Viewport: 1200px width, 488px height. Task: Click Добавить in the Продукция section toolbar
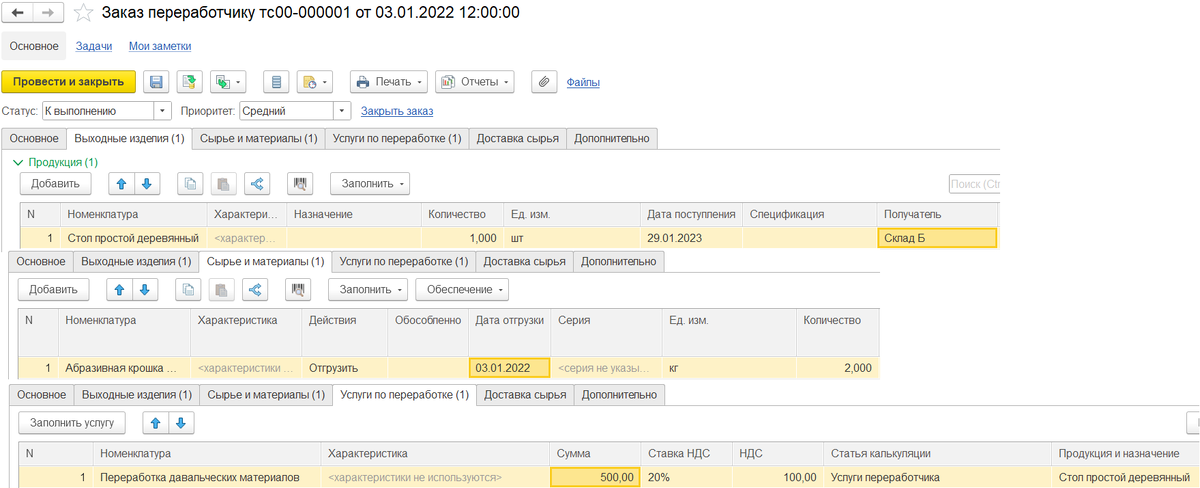coord(56,184)
